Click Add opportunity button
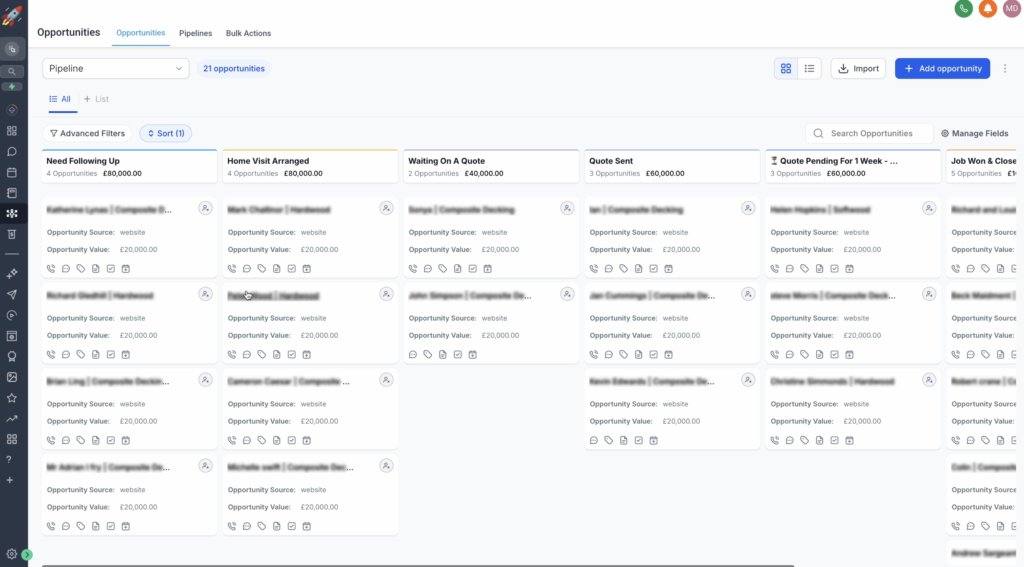The height and width of the screenshot is (567, 1024). (942, 69)
